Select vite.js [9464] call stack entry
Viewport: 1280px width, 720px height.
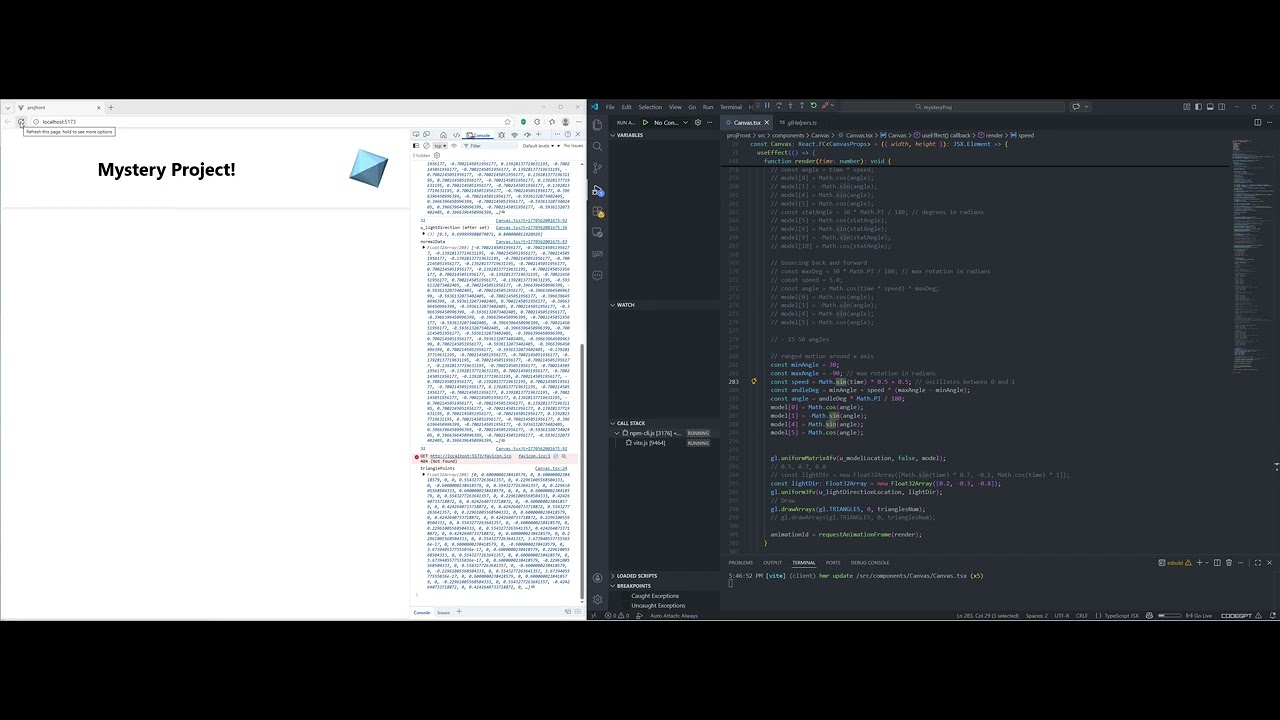[665, 442]
